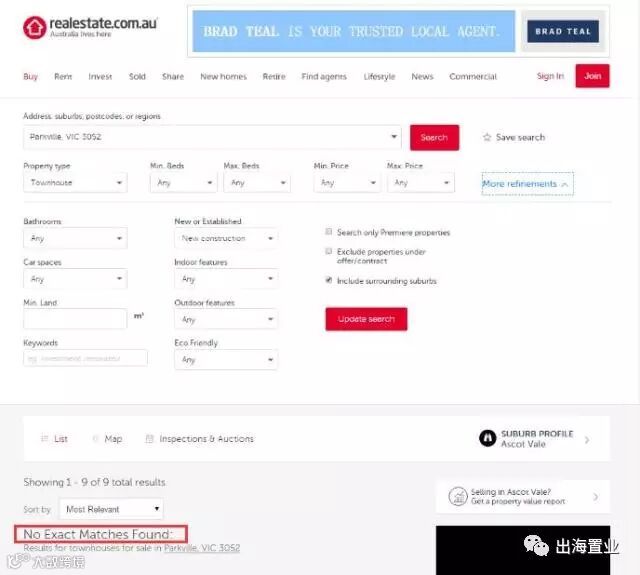
Task: Open the realestate.com.au home logo
Action: click(90, 27)
